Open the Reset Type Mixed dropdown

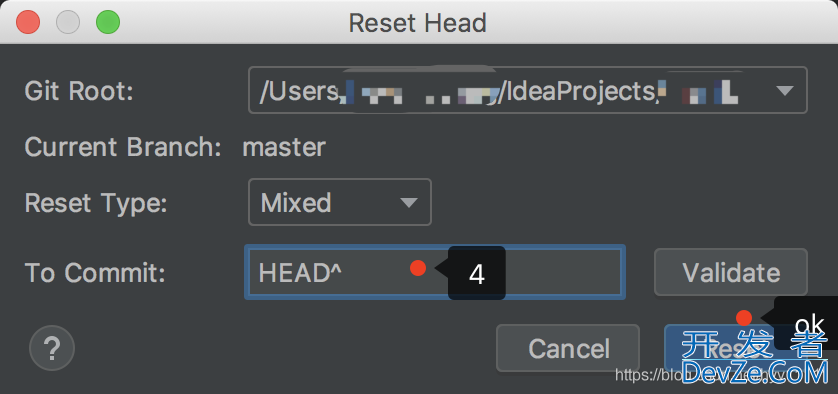tap(340, 202)
